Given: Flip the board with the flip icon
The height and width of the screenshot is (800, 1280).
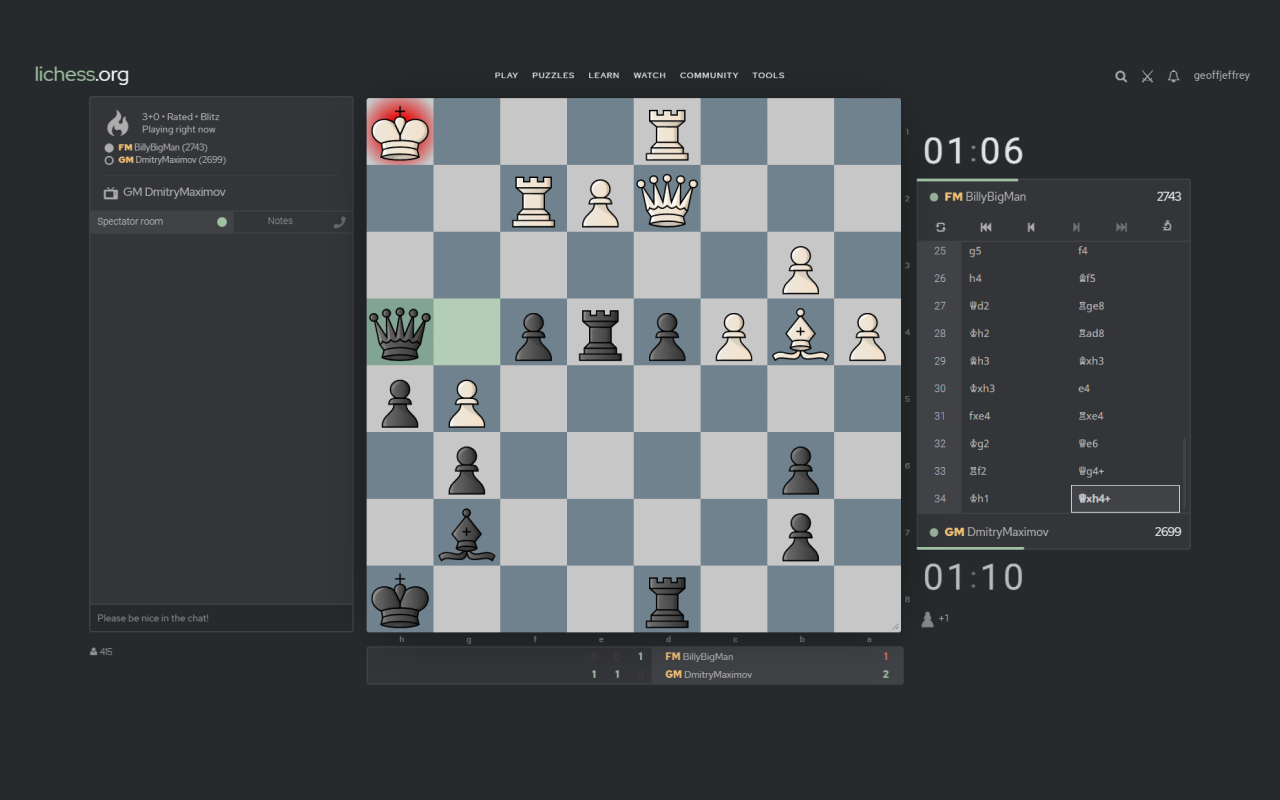Looking at the screenshot, I should coord(940,227).
